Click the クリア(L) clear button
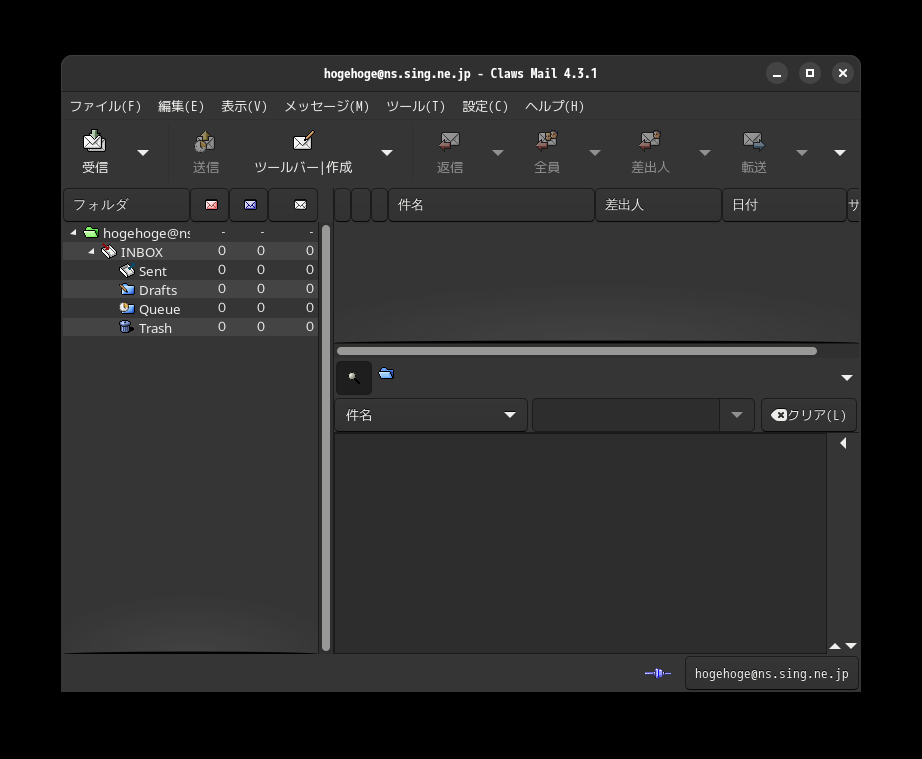Viewport: 922px width, 759px height. click(x=808, y=415)
